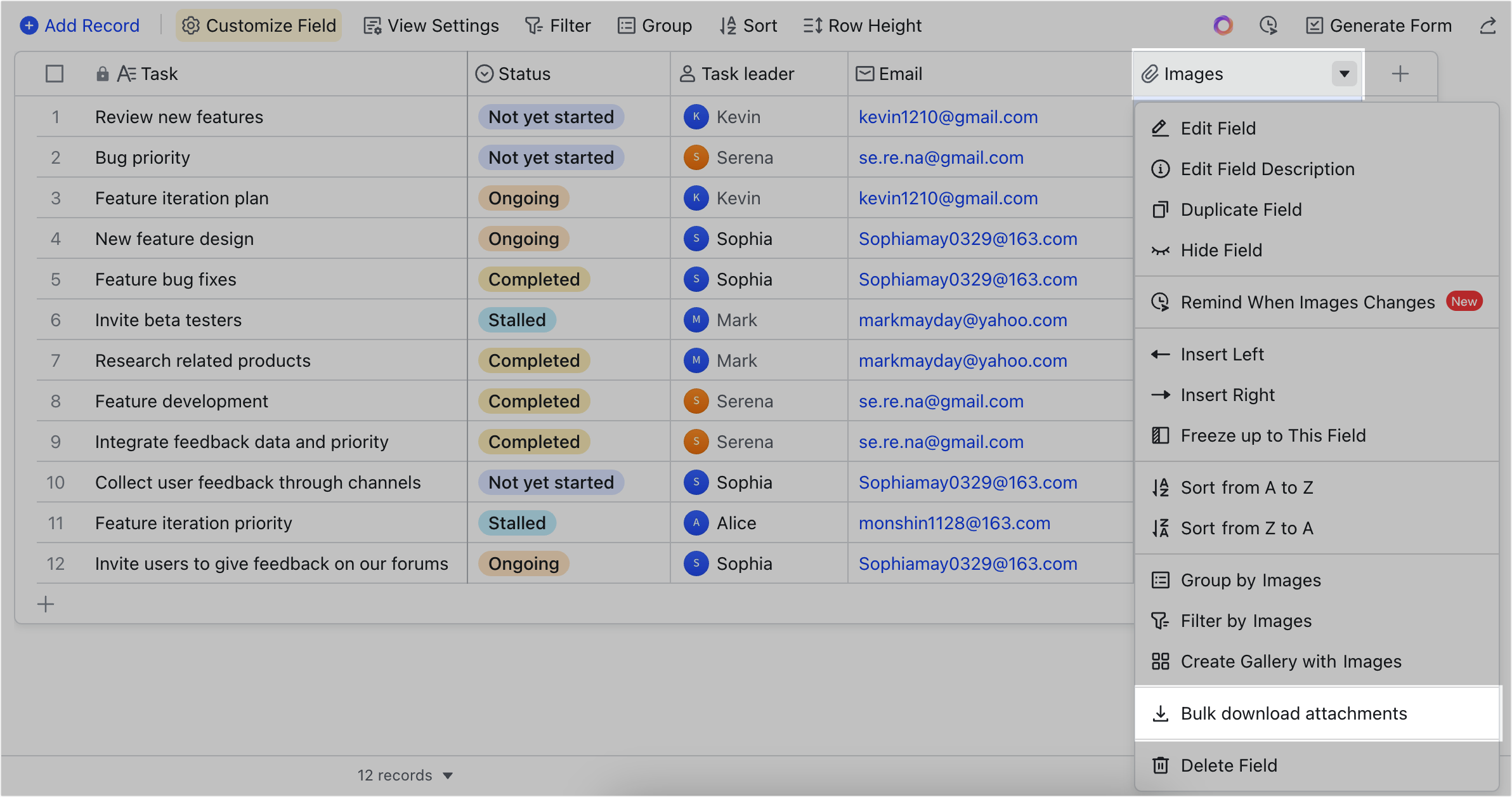Open the automation clock icon near Generate Form

(1269, 25)
